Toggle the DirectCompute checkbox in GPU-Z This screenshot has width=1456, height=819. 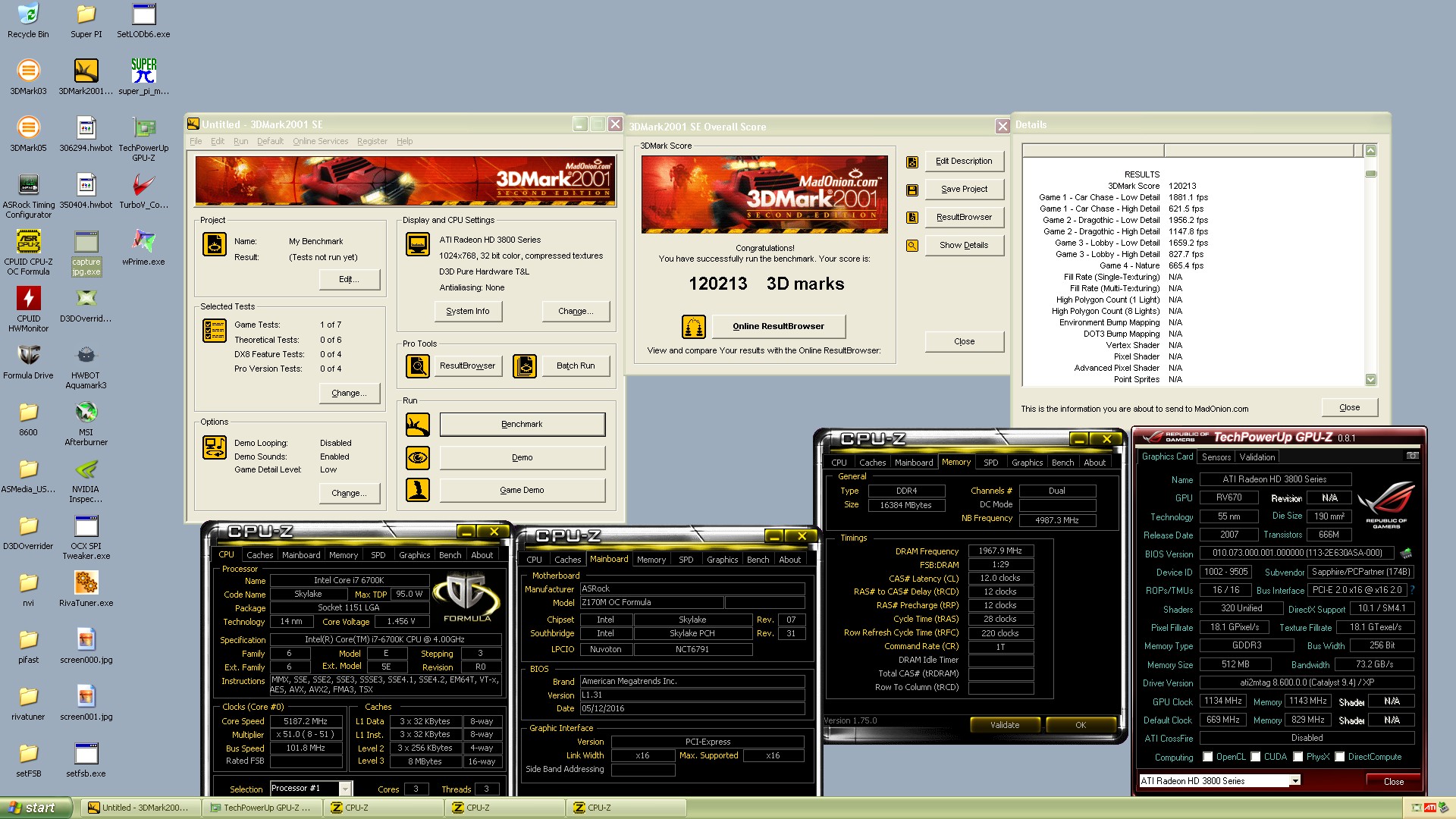point(1340,757)
